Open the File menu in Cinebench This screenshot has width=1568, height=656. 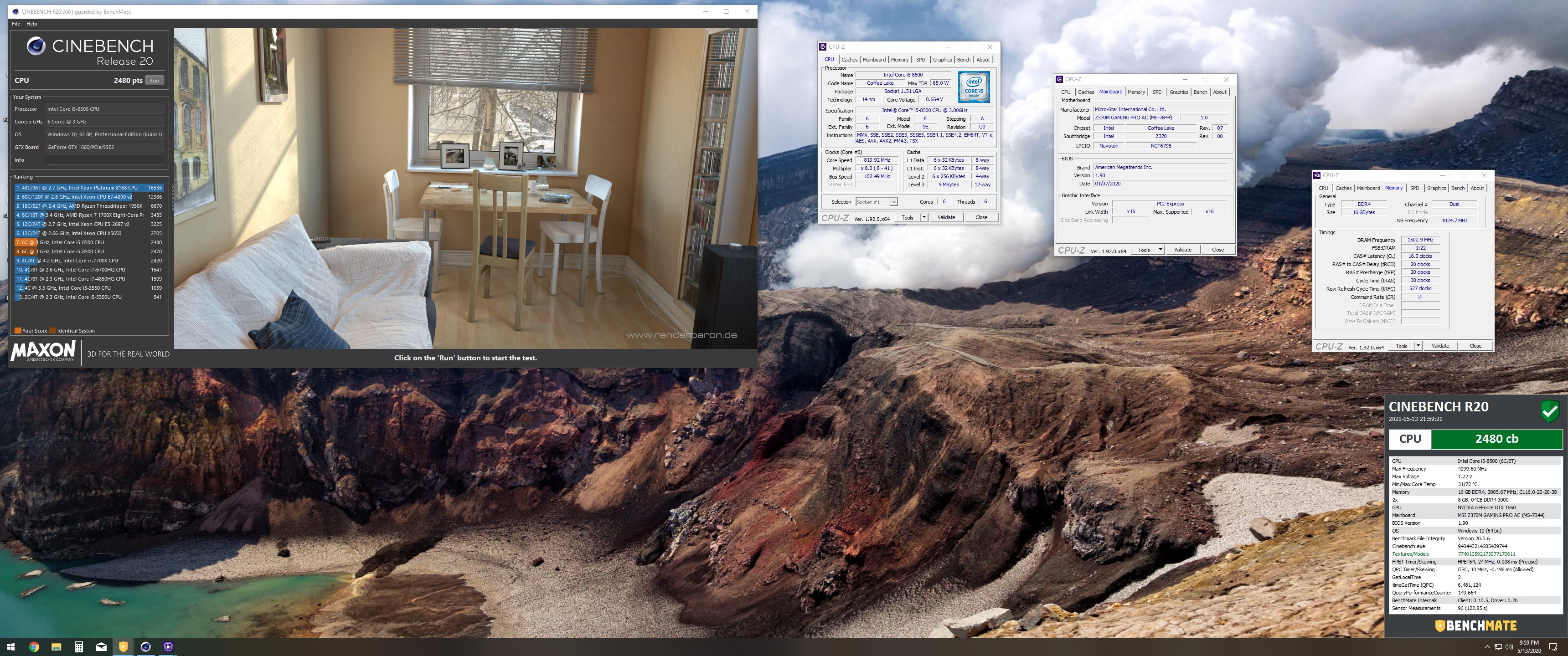[x=16, y=24]
